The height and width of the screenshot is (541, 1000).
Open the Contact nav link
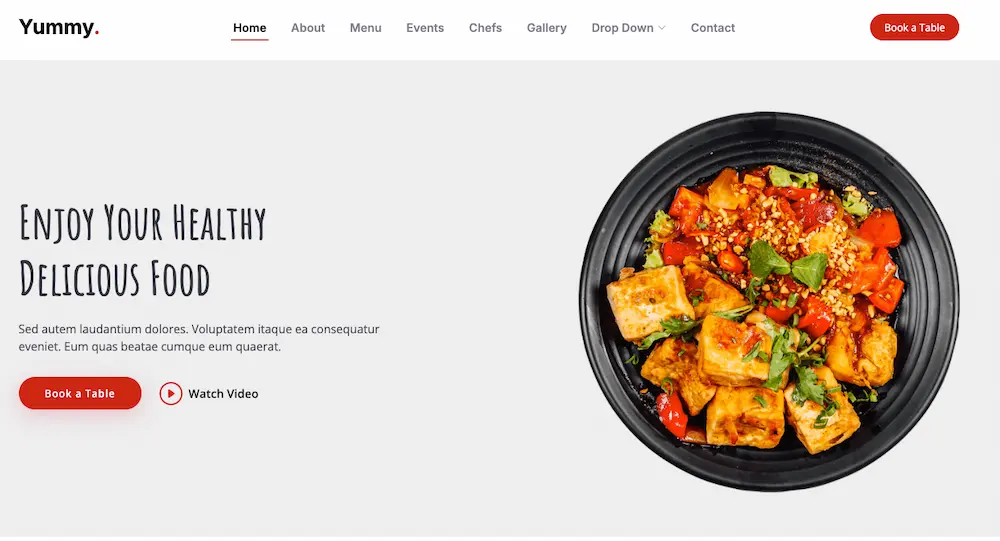713,28
